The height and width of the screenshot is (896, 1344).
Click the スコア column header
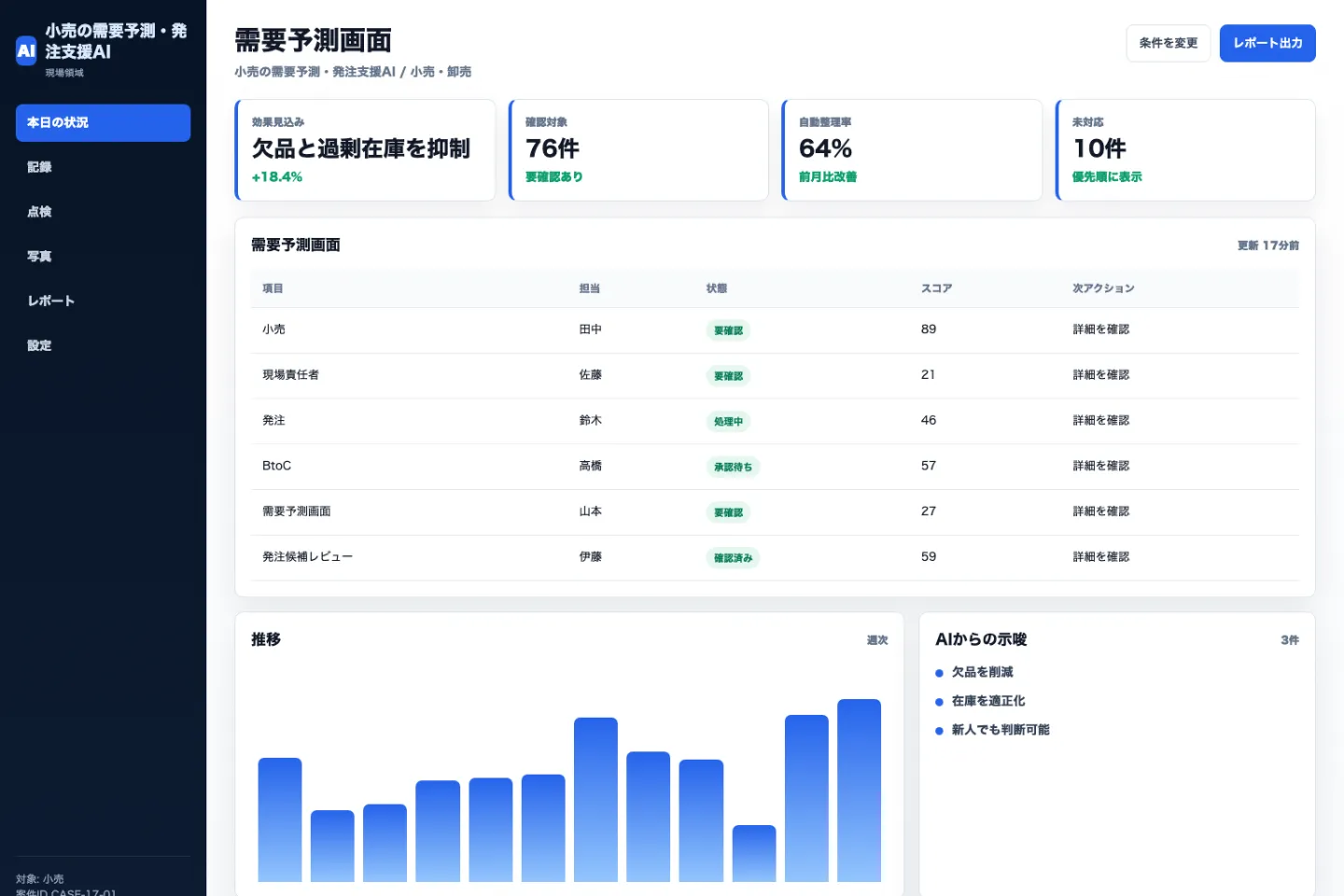937,288
